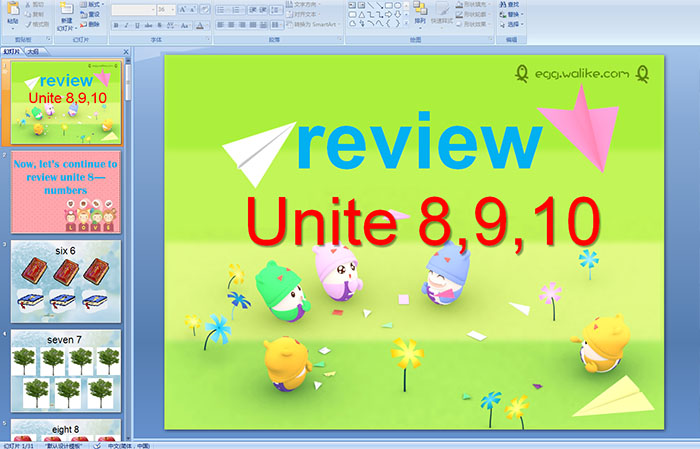
Task: Select the Left Brace shape
Action: point(388,23)
